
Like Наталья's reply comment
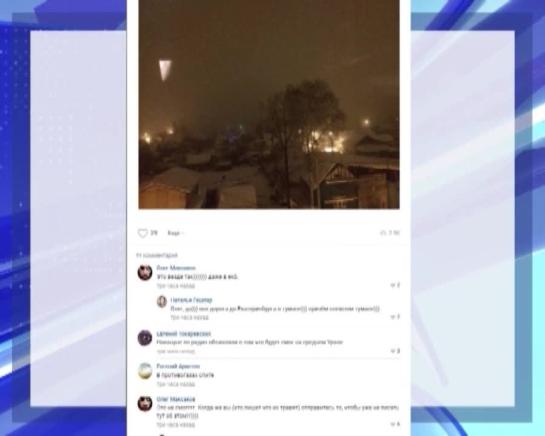coord(395,317)
